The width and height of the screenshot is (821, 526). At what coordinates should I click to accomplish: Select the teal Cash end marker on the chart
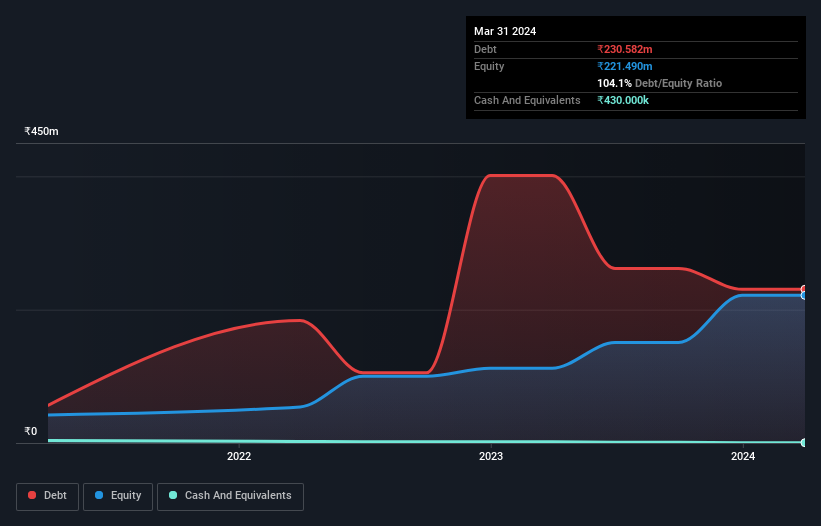804,443
